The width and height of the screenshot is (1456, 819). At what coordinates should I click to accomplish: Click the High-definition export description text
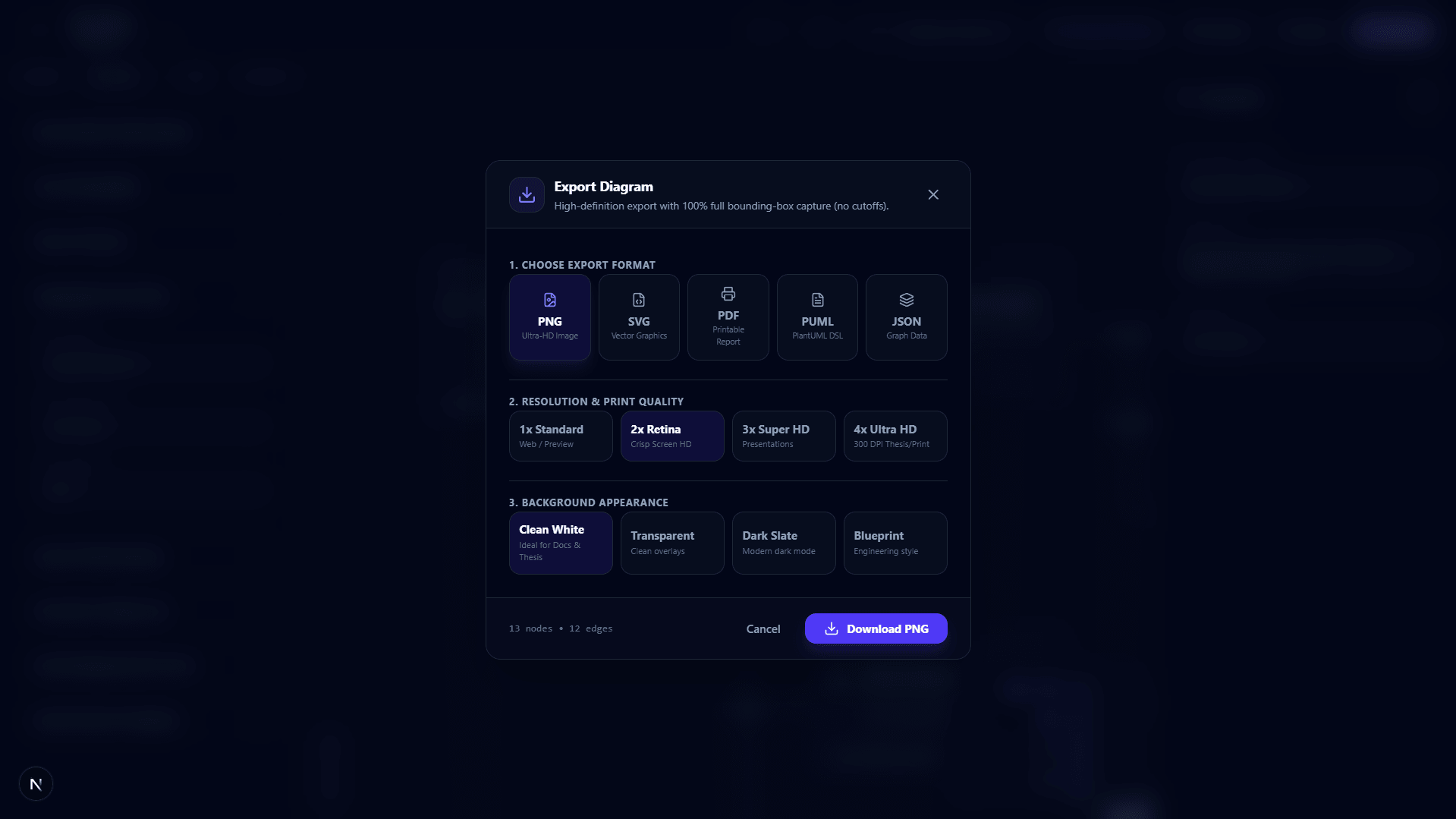pyautogui.click(x=721, y=206)
